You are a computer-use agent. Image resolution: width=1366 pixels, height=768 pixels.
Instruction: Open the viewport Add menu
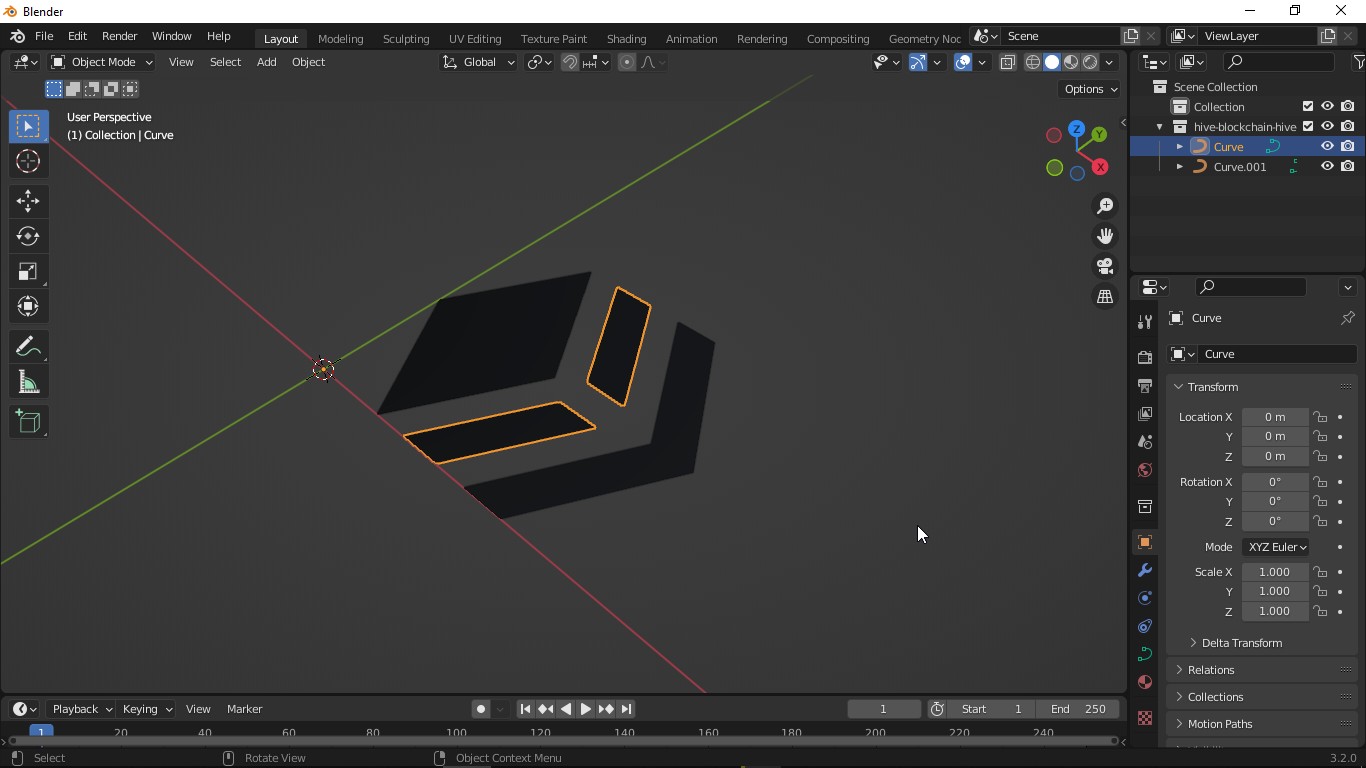coord(266,62)
